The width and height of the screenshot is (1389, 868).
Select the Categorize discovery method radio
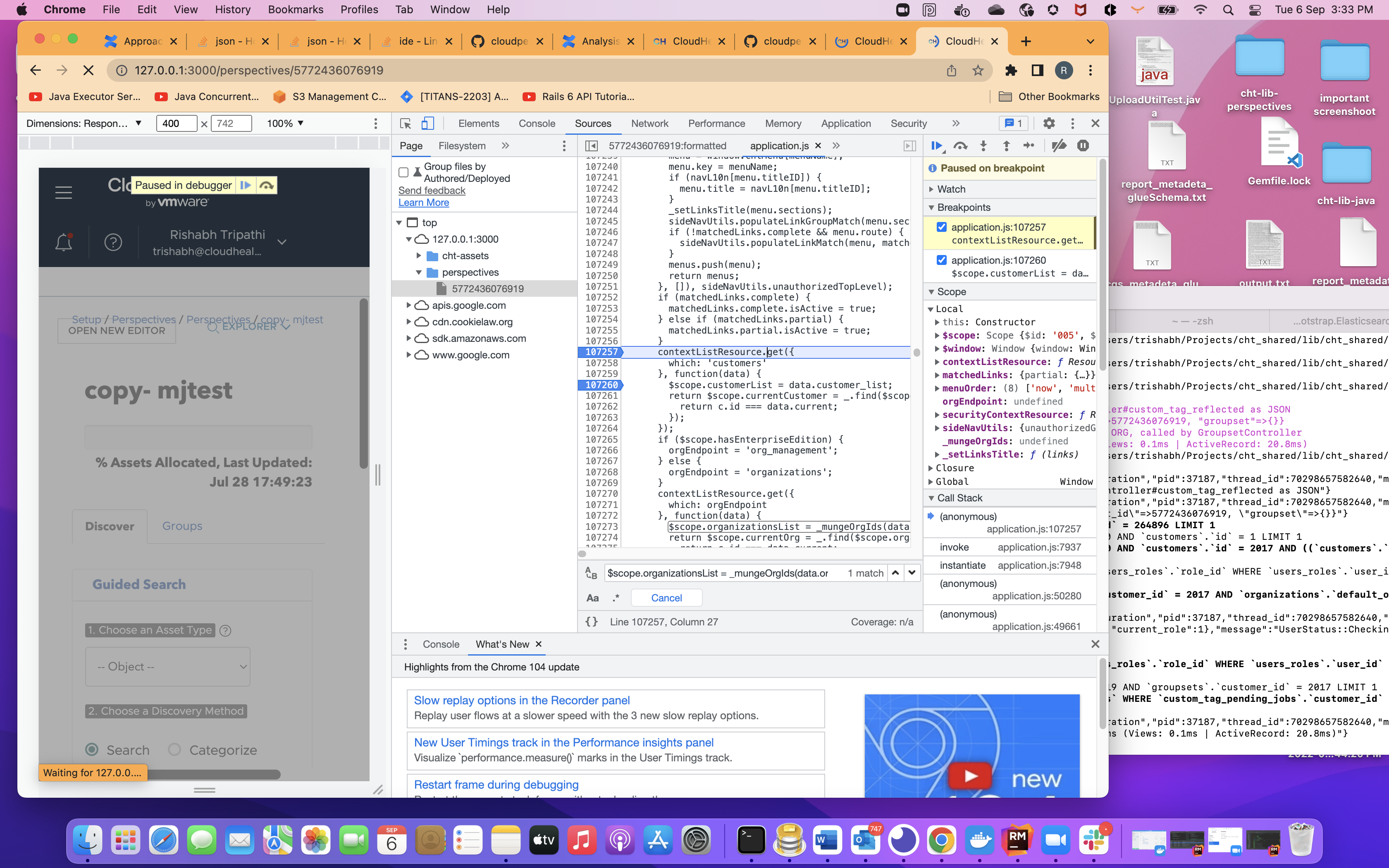(174, 749)
